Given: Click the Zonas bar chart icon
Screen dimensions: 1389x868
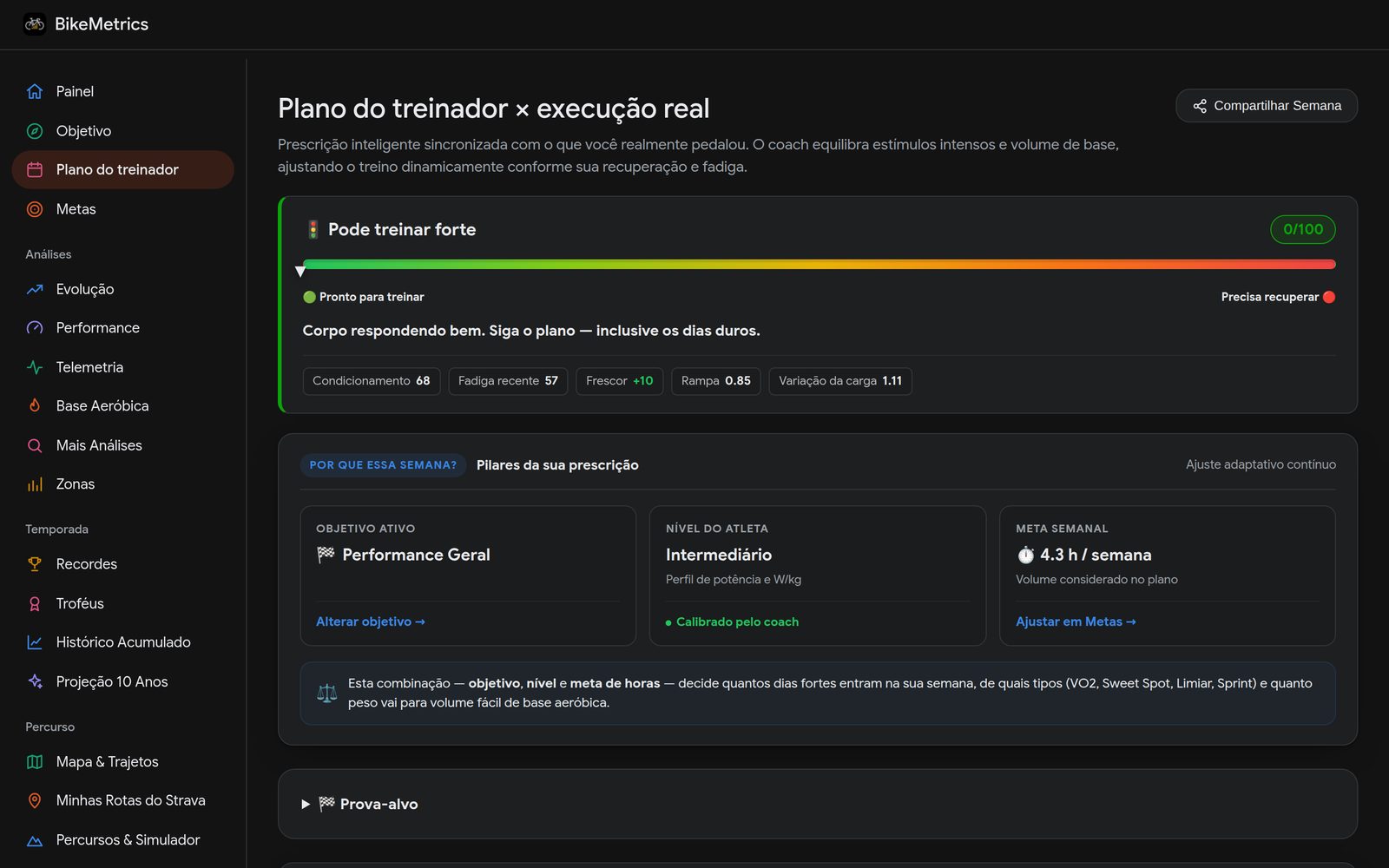Looking at the screenshot, I should pos(35,484).
